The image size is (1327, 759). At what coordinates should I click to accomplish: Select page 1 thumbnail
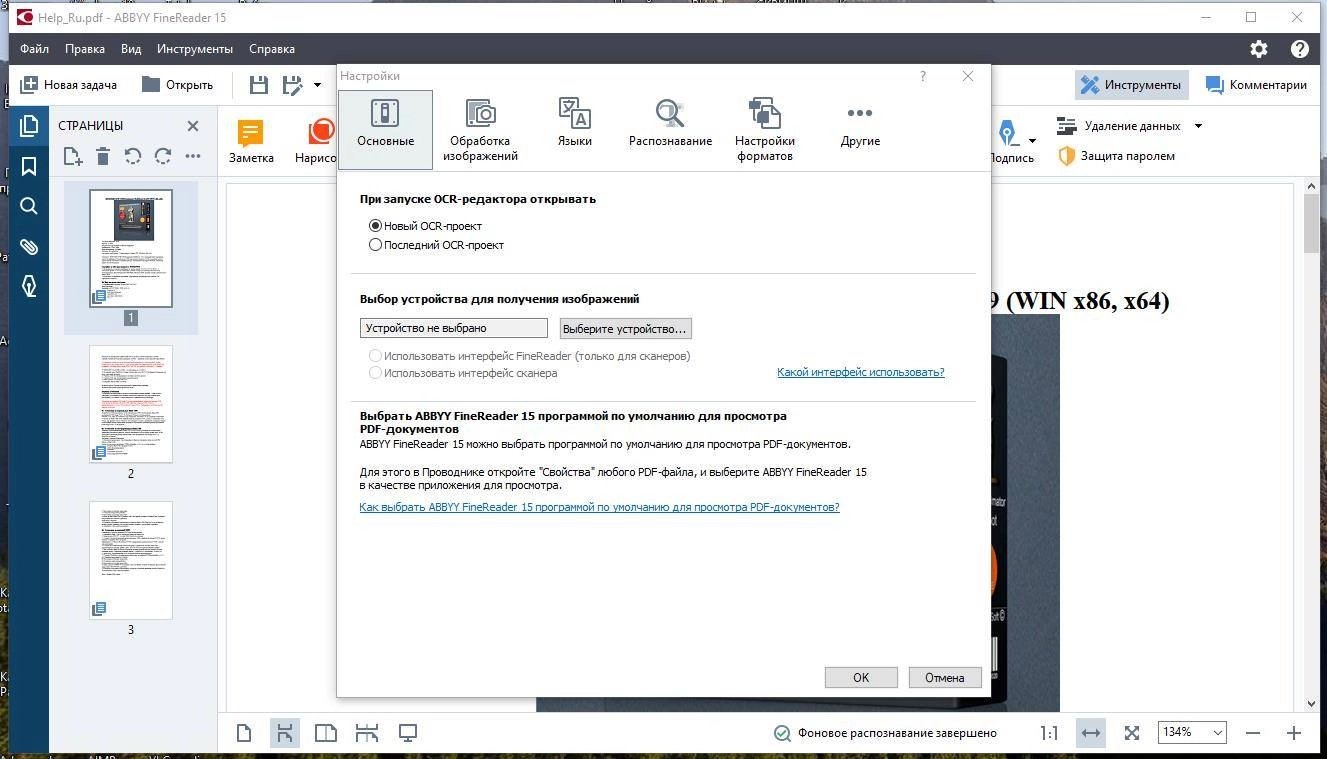pos(131,248)
